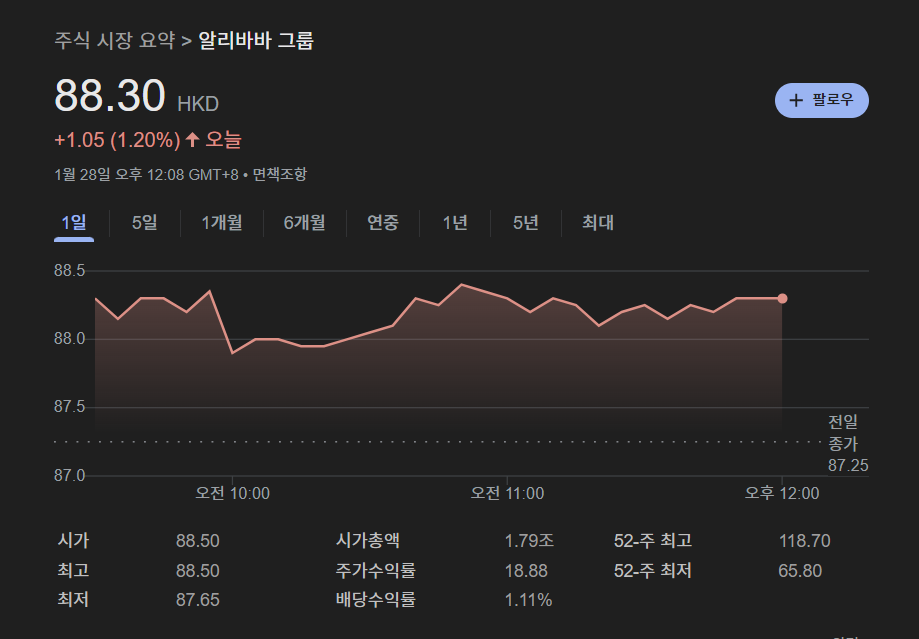Click the 87.0 y-axis label
The height and width of the screenshot is (639, 919).
(x=70, y=475)
